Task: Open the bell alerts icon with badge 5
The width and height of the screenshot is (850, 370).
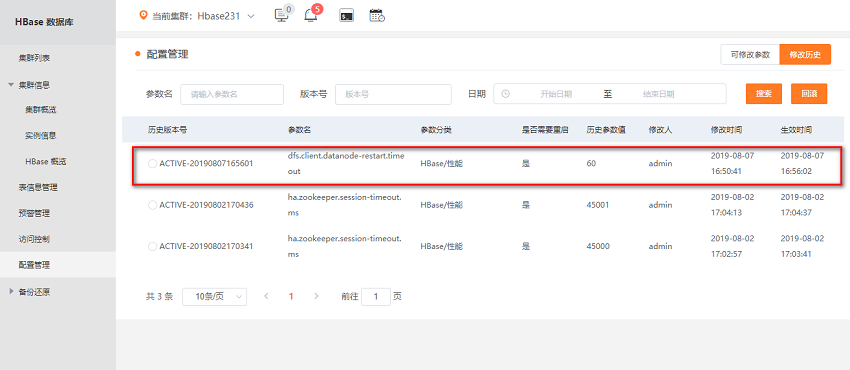Action: [311, 15]
